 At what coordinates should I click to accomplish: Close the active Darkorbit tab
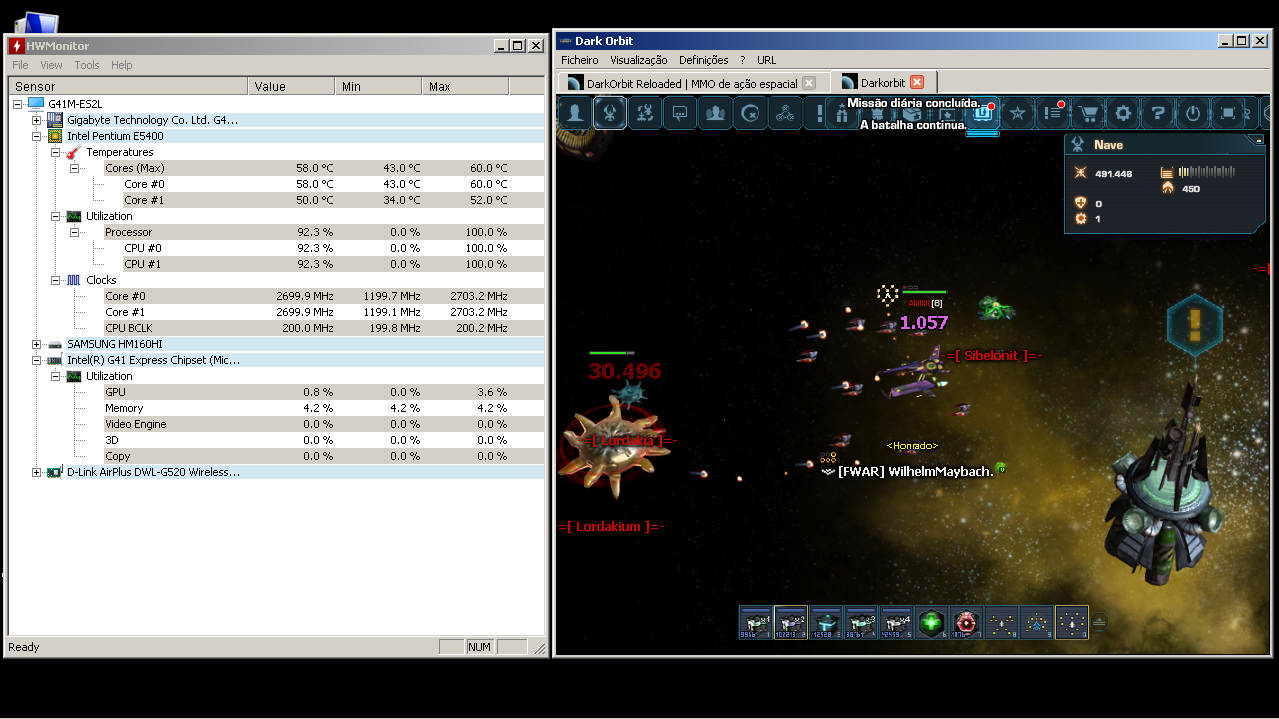tap(916, 82)
